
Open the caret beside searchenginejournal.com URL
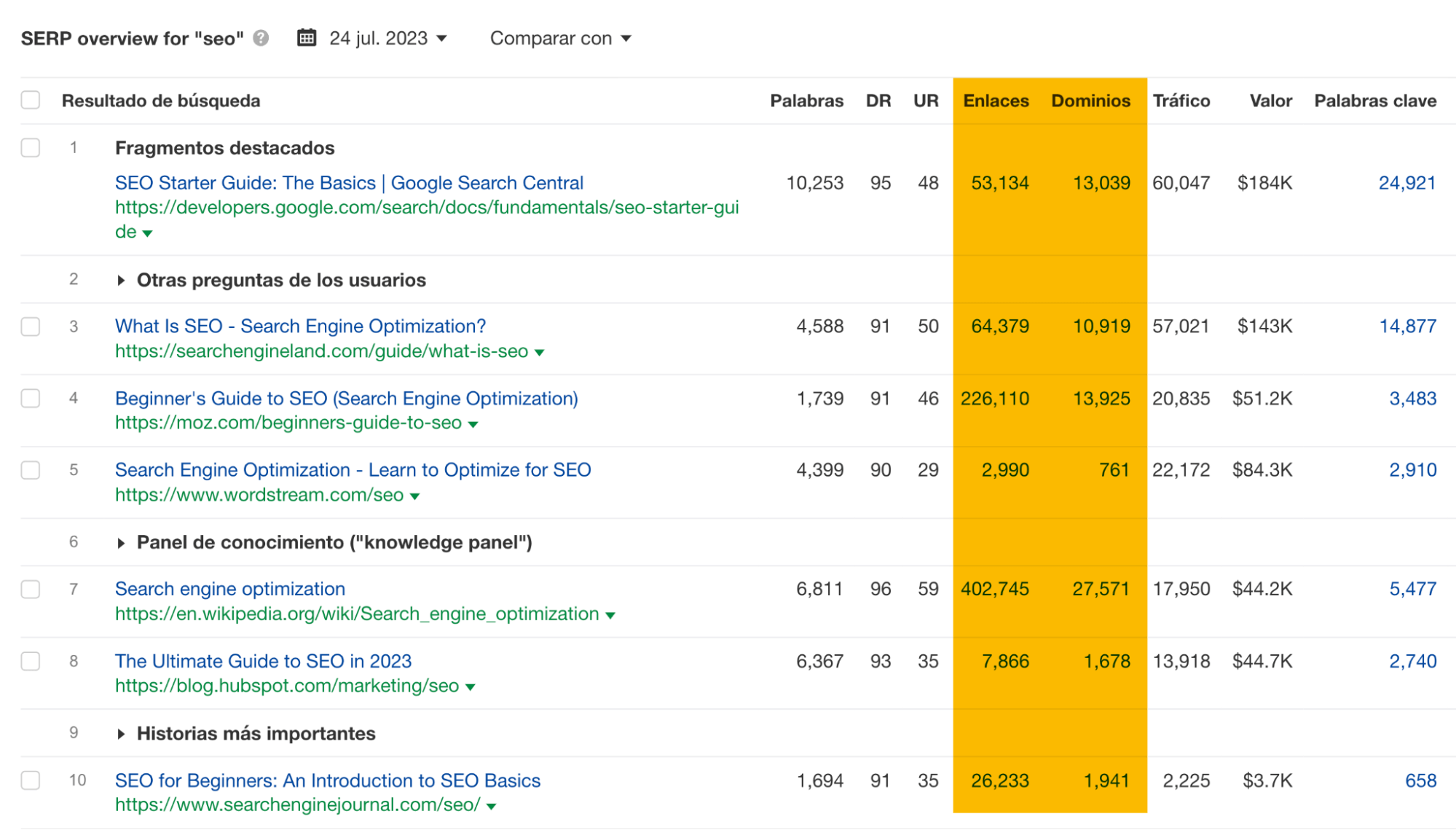pyautogui.click(x=490, y=805)
